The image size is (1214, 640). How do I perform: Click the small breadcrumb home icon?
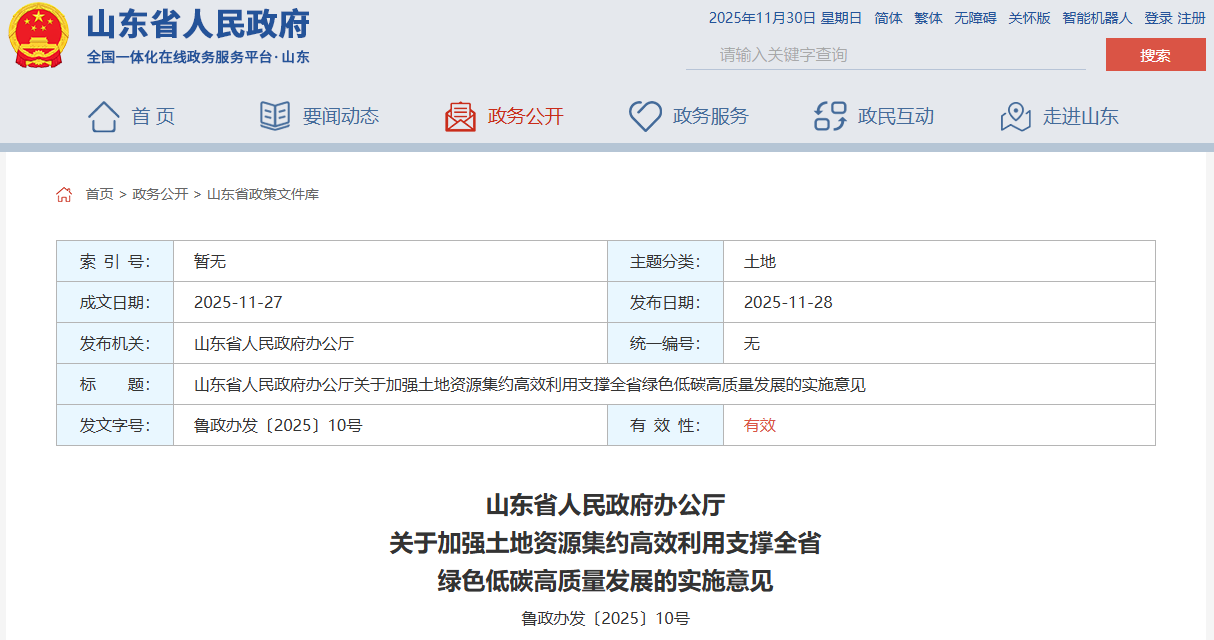coord(64,194)
